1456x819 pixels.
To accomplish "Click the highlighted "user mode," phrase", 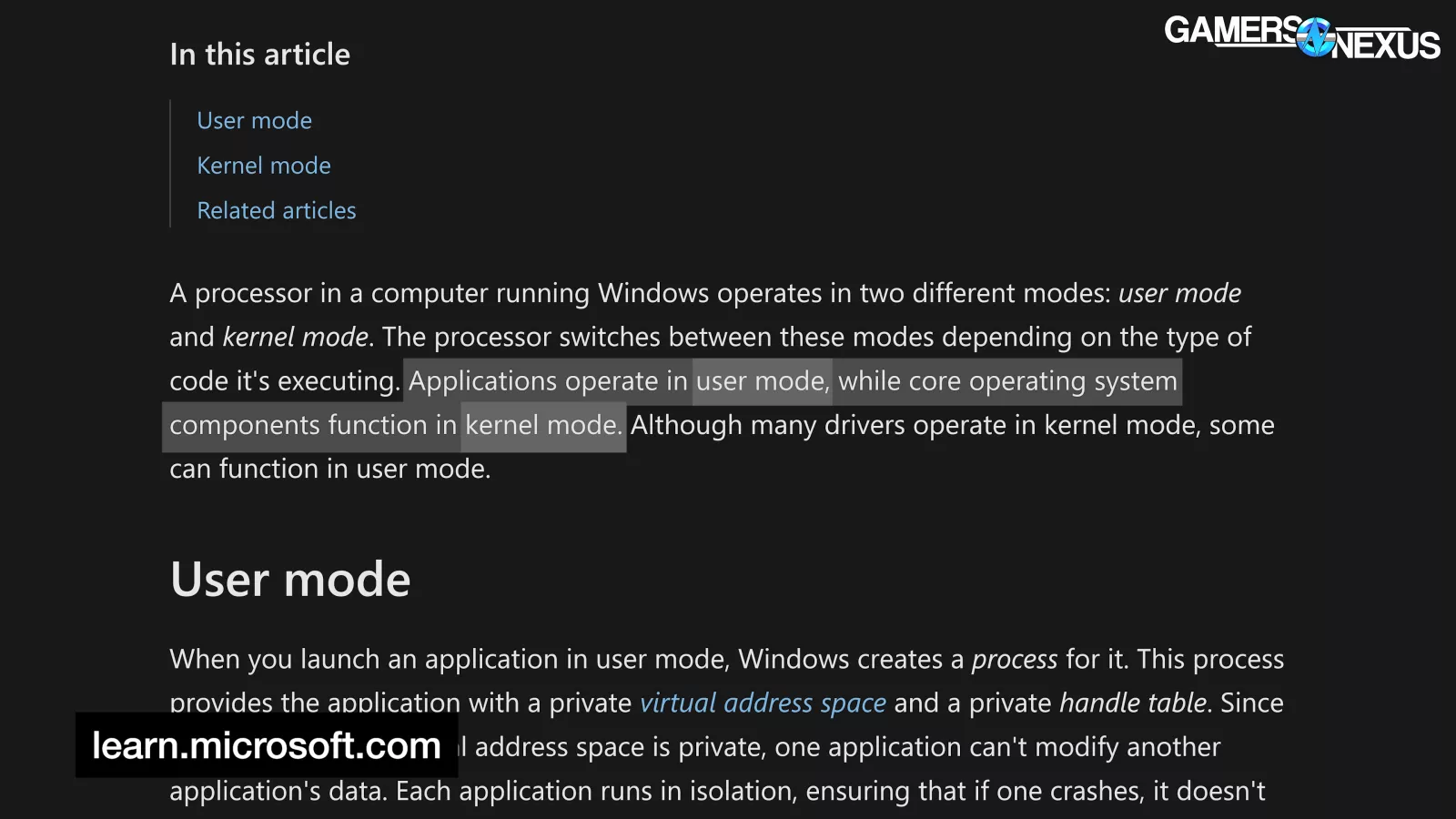I will coord(763,381).
